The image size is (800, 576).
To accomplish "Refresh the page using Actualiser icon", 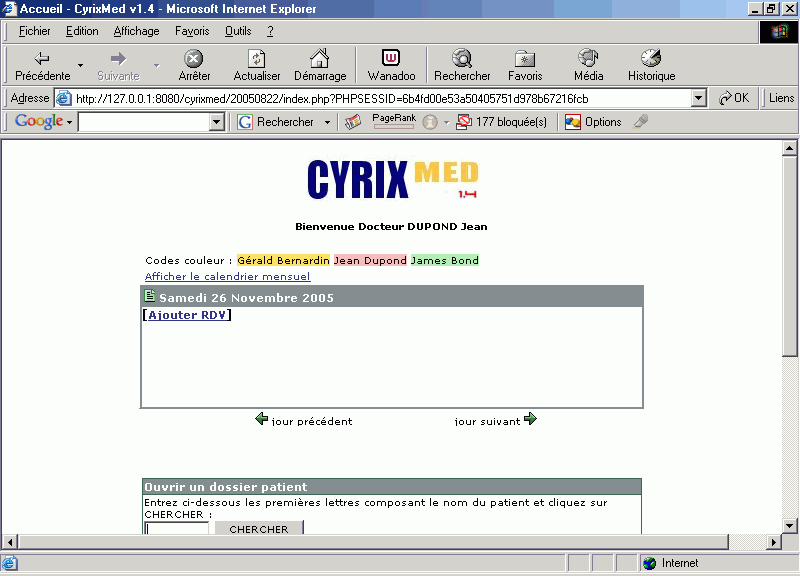I will pos(257,58).
